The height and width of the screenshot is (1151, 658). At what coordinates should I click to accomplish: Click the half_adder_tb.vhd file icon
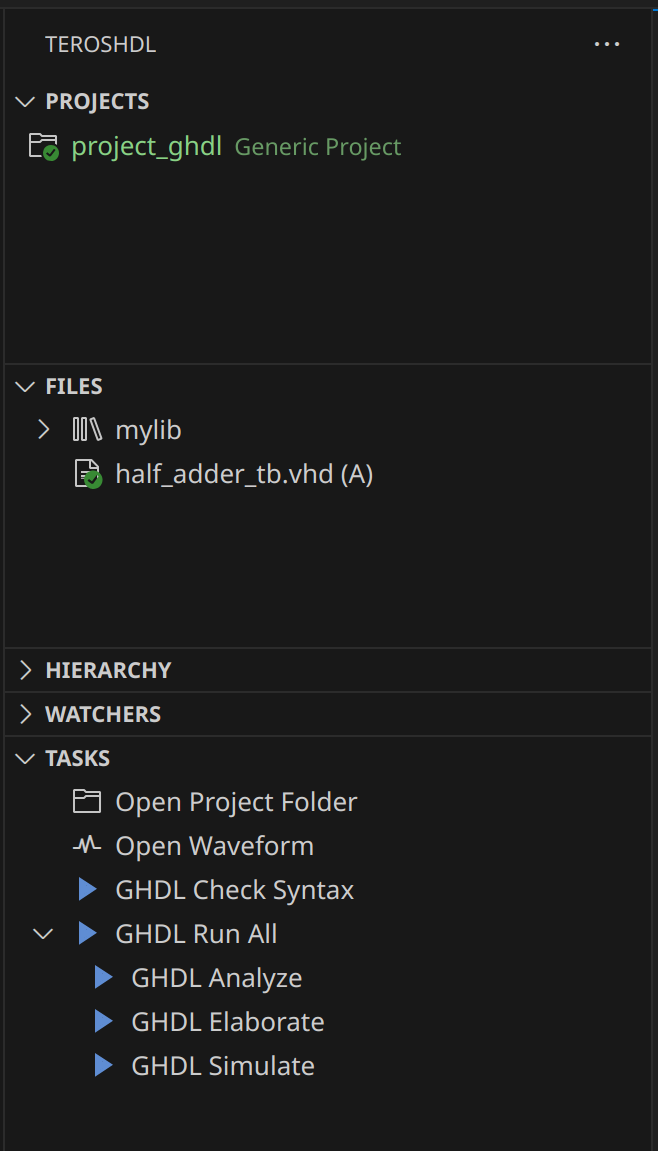(x=88, y=474)
